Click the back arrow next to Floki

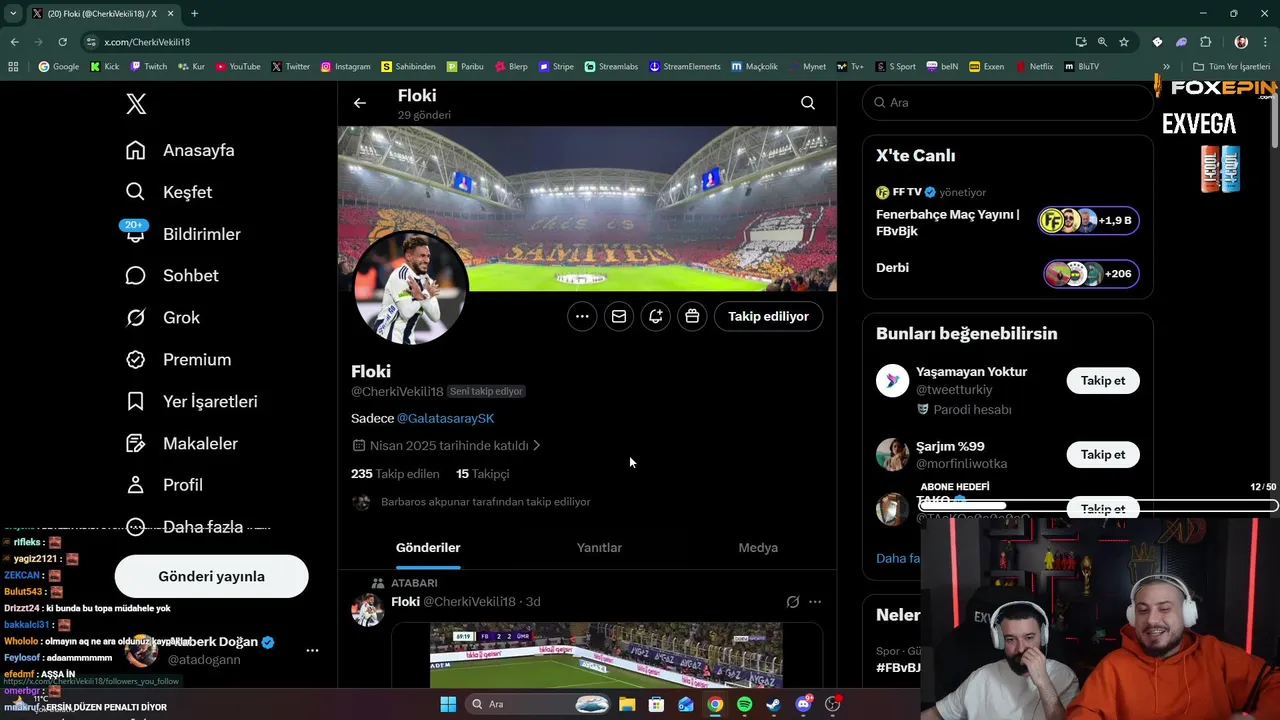360,103
